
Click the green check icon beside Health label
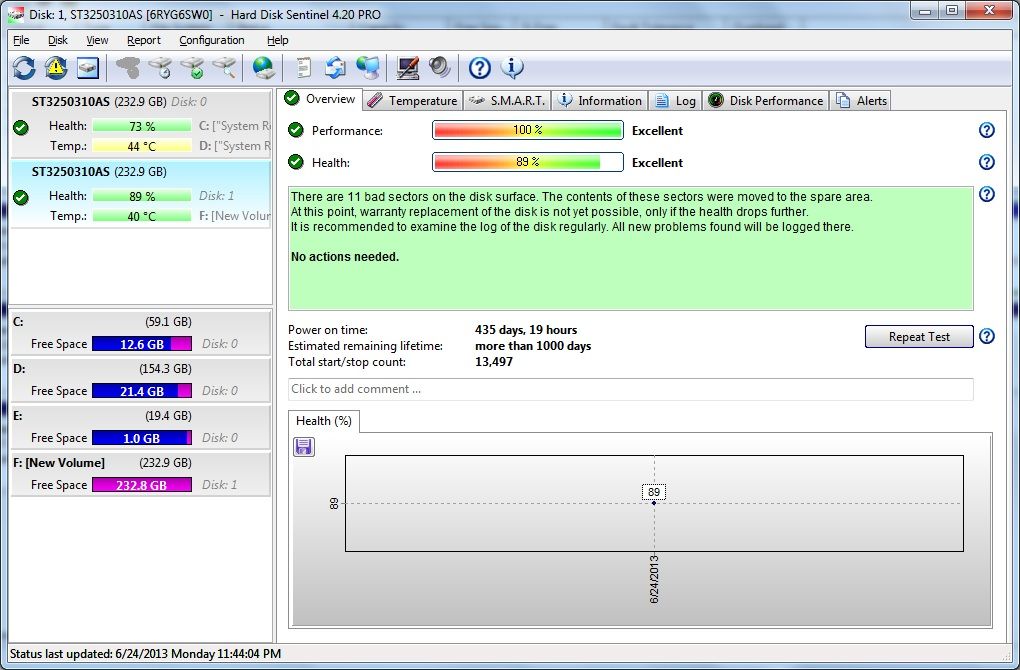coord(296,161)
